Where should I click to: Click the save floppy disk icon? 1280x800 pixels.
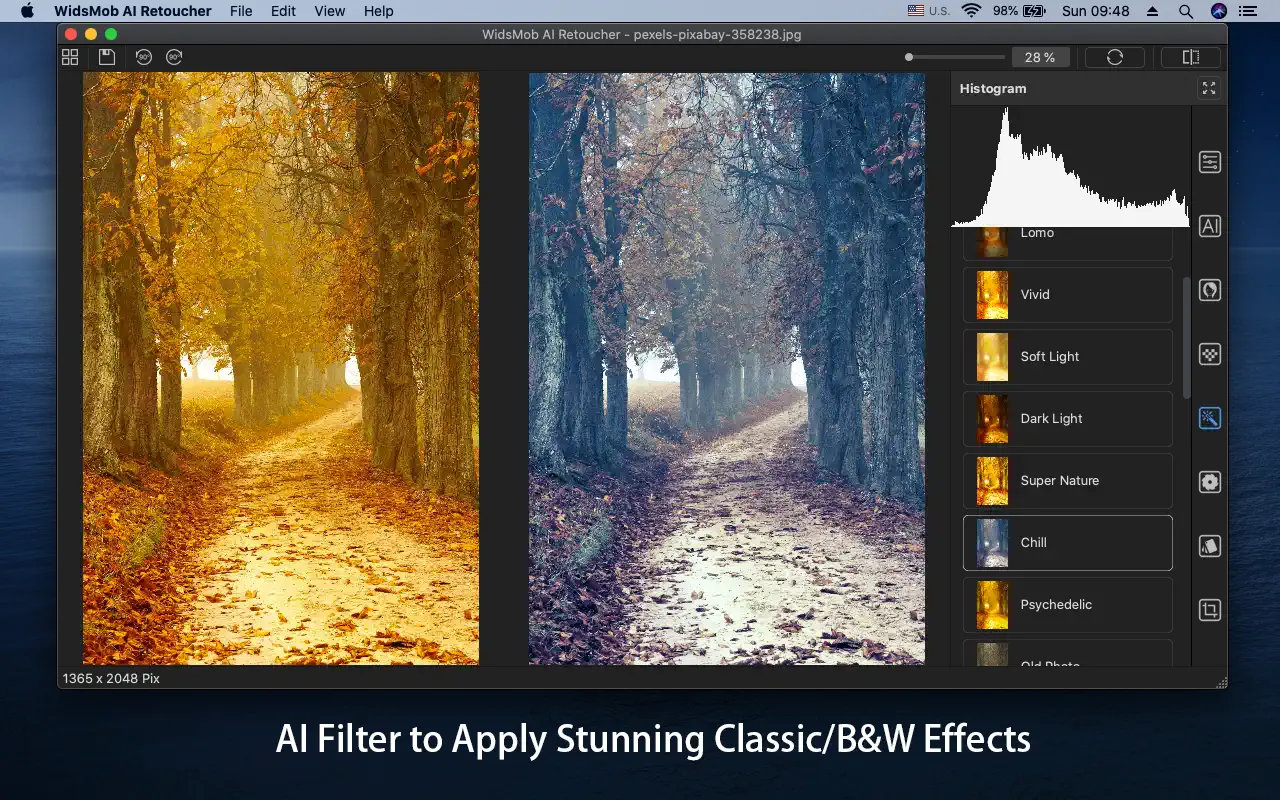(106, 58)
